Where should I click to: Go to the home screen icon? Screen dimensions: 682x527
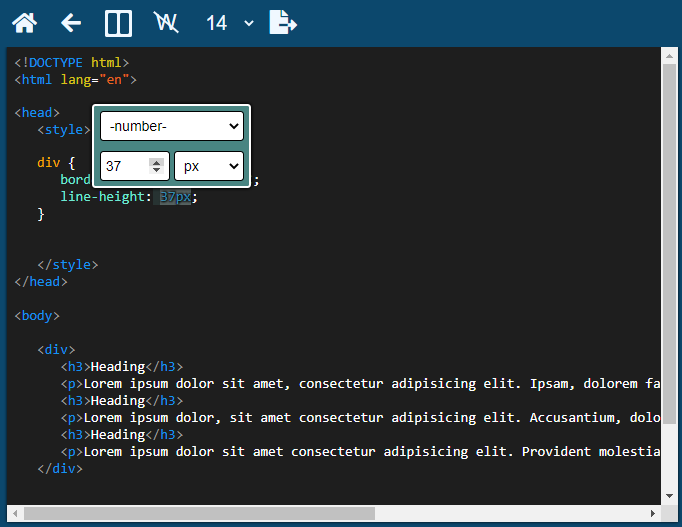coord(24,23)
